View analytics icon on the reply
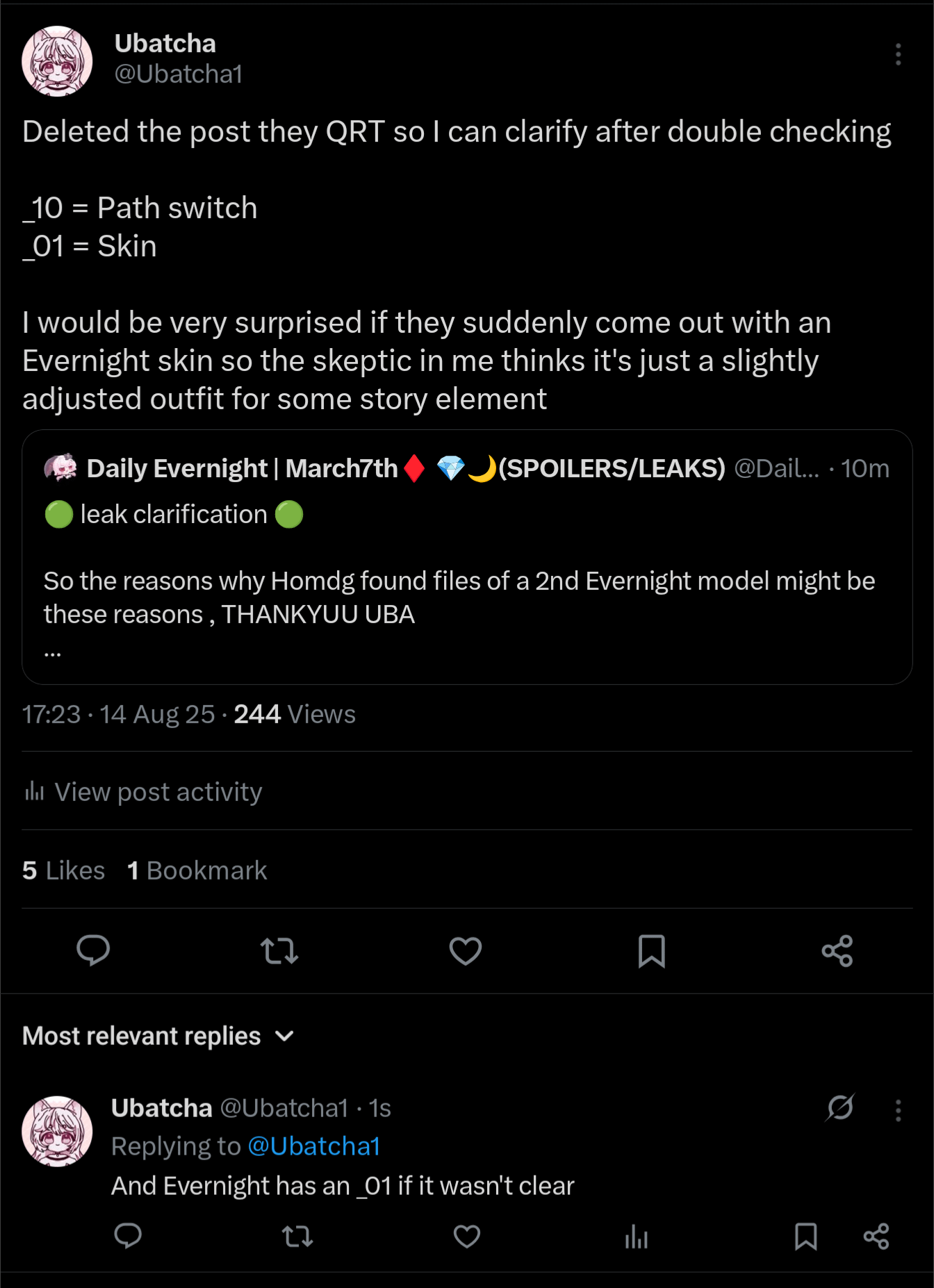 tap(637, 1237)
